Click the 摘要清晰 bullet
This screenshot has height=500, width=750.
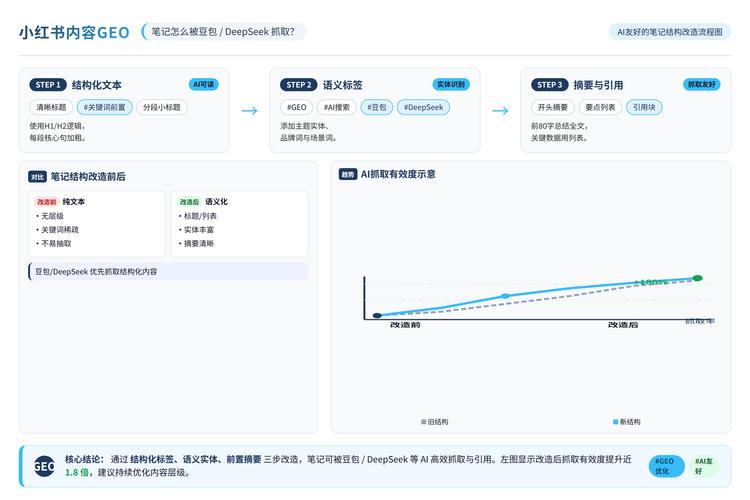click(x=196, y=244)
